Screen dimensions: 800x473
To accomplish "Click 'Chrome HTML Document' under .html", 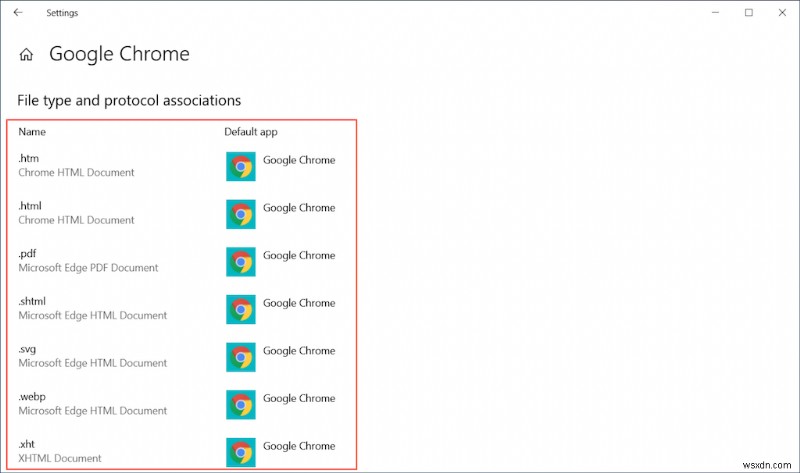I will 76,220.
